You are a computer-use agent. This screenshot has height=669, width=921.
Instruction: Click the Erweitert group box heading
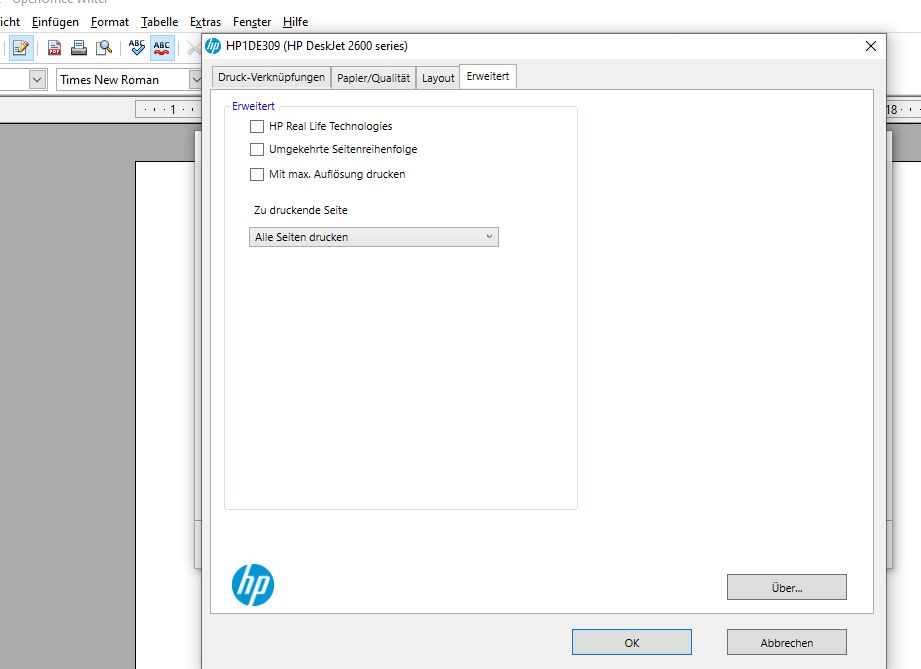click(253, 106)
